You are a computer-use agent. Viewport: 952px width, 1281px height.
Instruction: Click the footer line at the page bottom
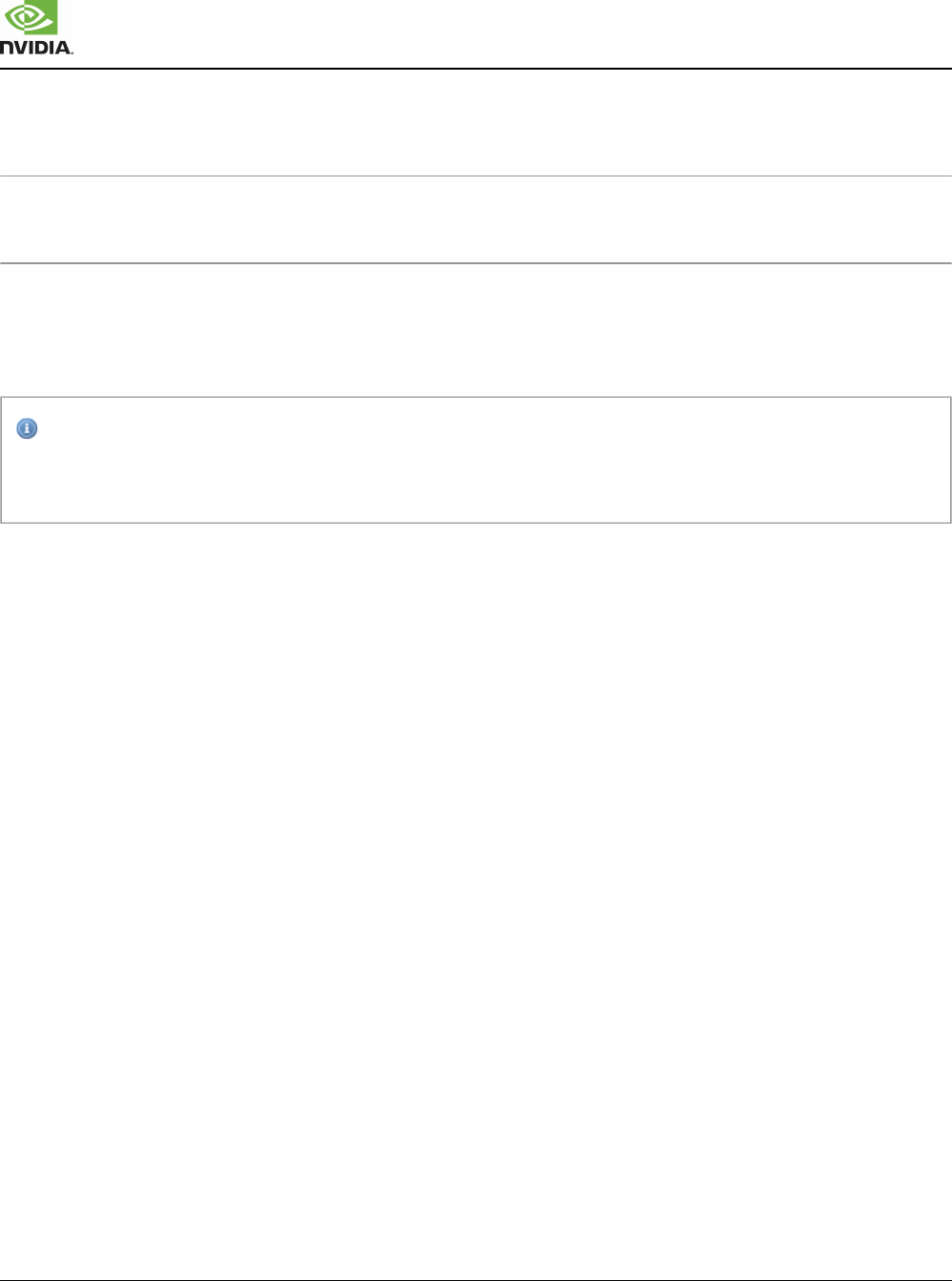click(x=476, y=1279)
